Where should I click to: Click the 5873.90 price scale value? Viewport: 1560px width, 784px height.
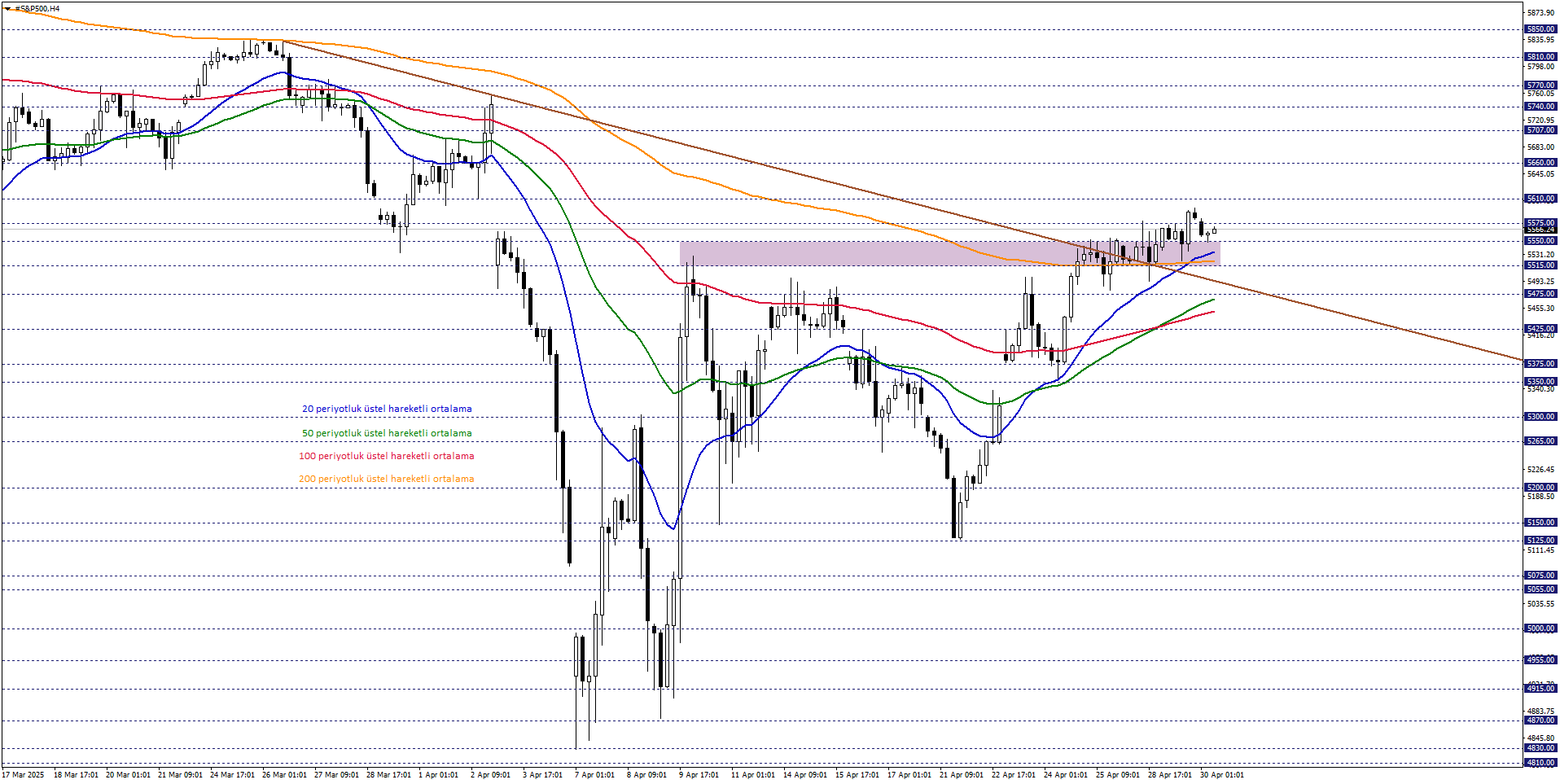coord(1540,13)
